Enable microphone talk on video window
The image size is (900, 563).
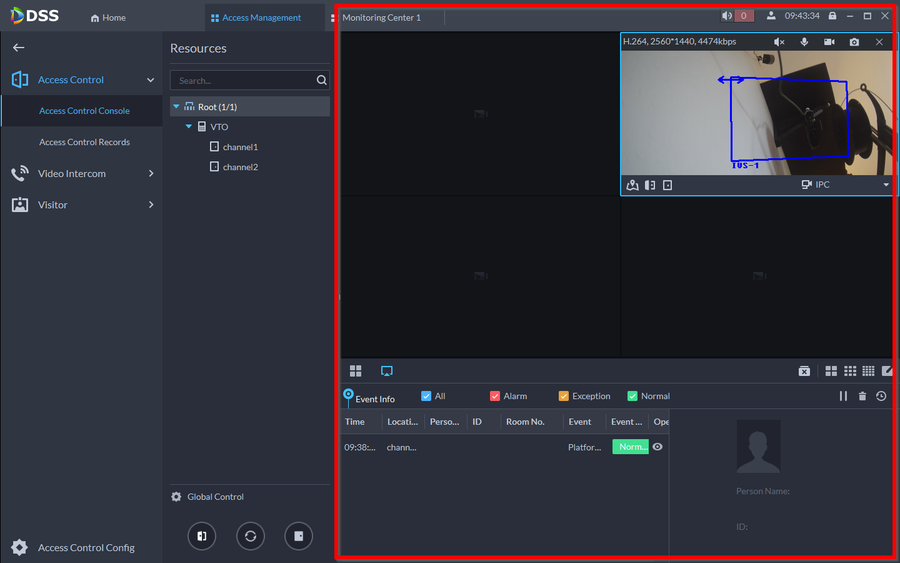pos(804,42)
